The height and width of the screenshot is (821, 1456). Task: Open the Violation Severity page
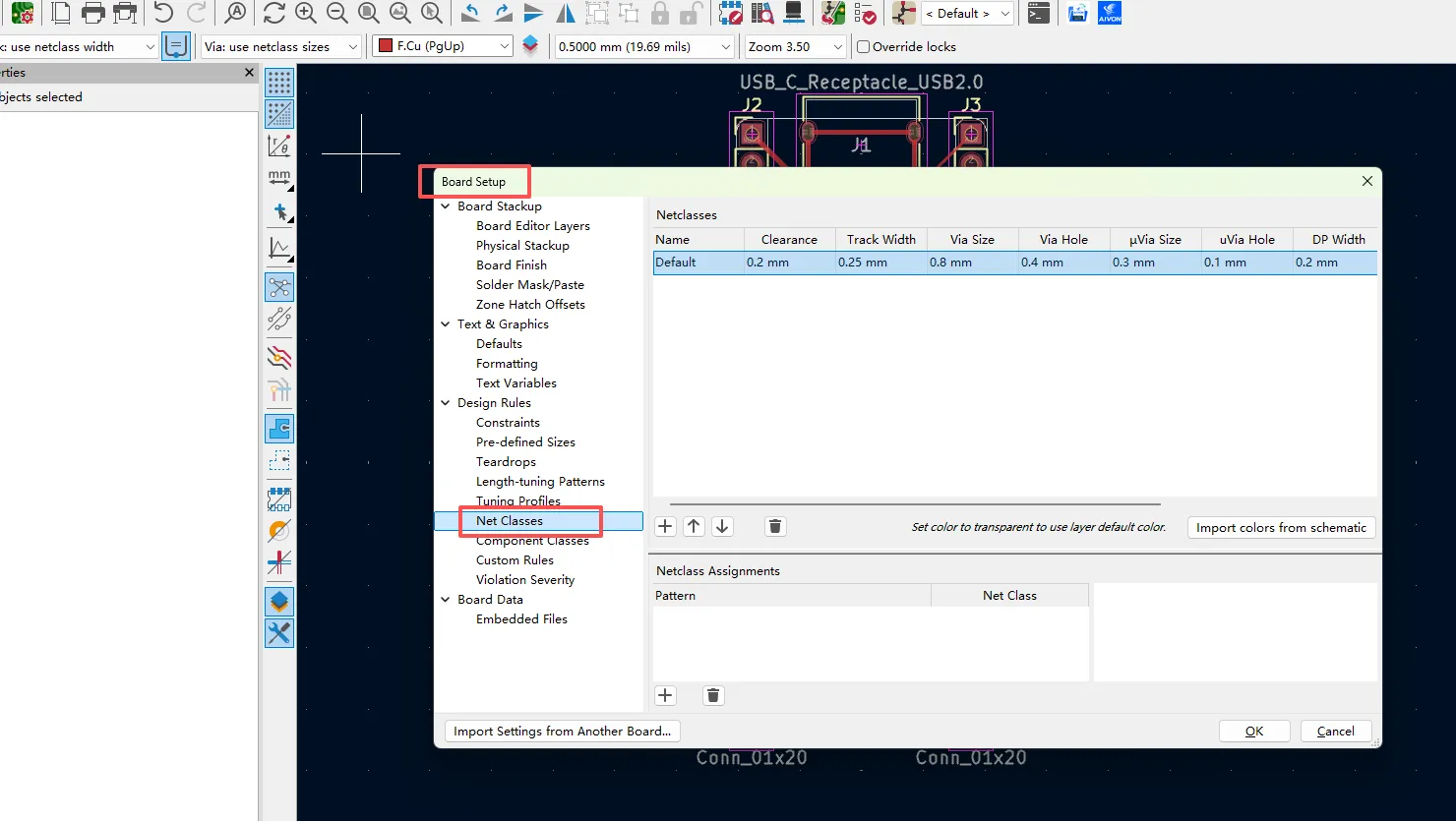[x=525, y=580]
